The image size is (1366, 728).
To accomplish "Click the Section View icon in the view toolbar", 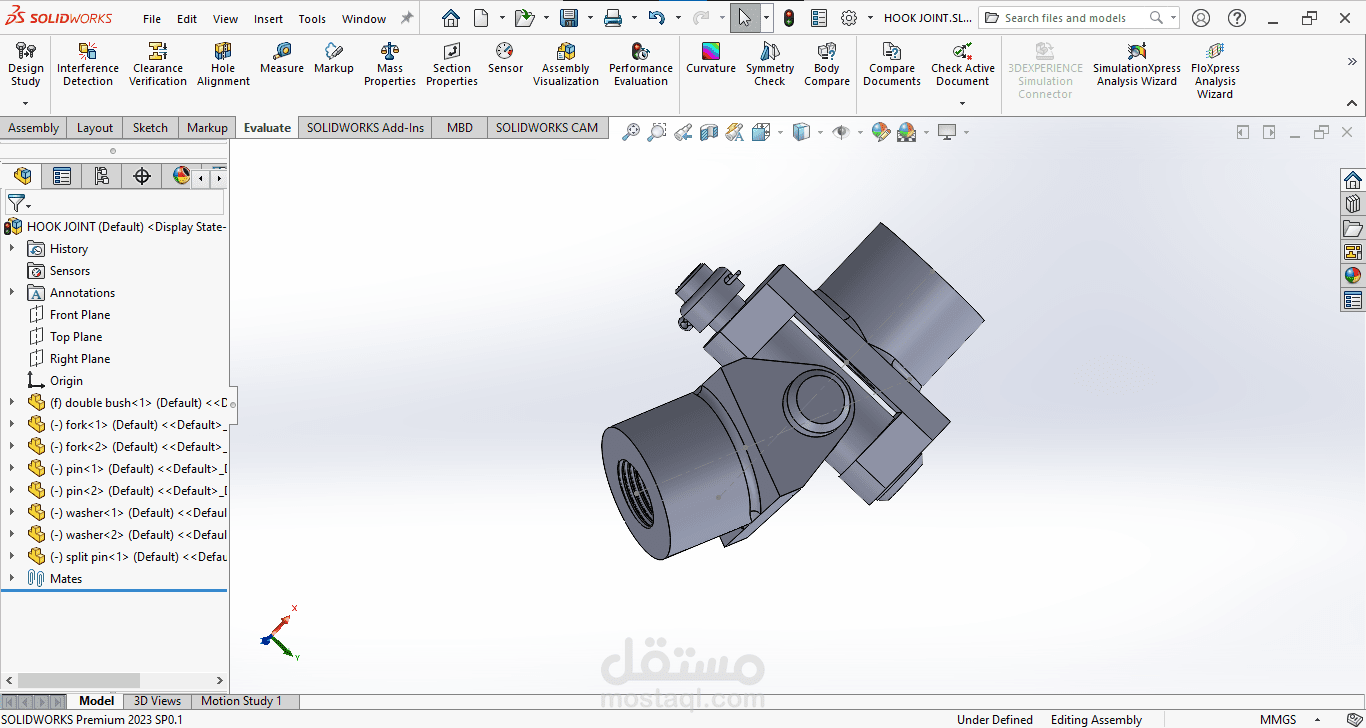I will tap(709, 132).
